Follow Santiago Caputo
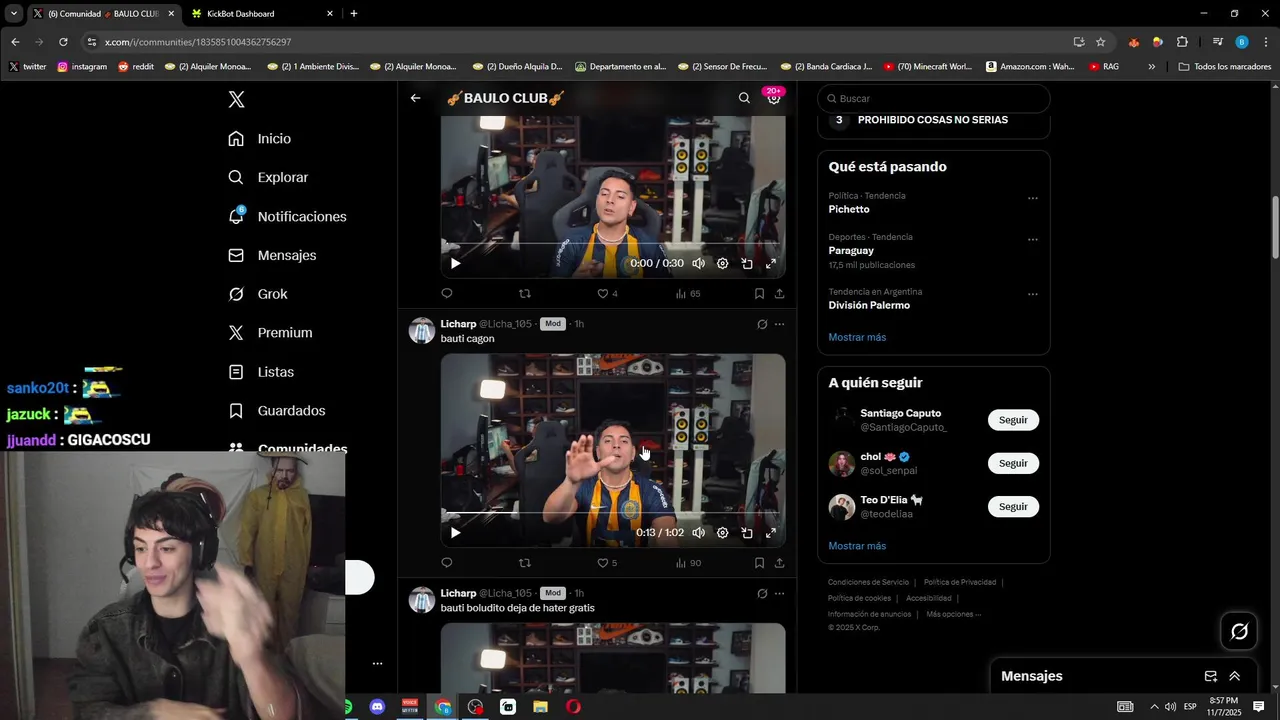The image size is (1280, 720). coord(1013,420)
